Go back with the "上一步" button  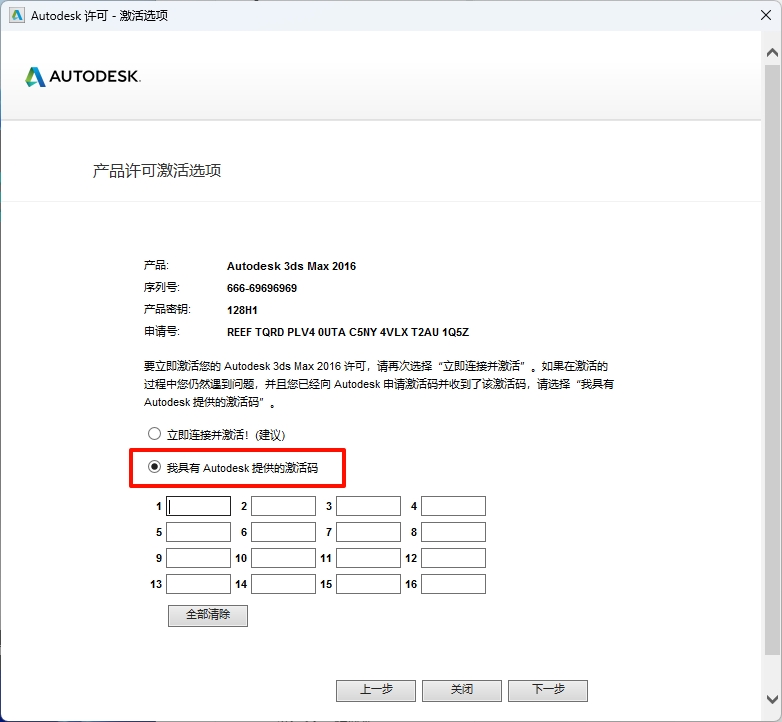(x=376, y=690)
